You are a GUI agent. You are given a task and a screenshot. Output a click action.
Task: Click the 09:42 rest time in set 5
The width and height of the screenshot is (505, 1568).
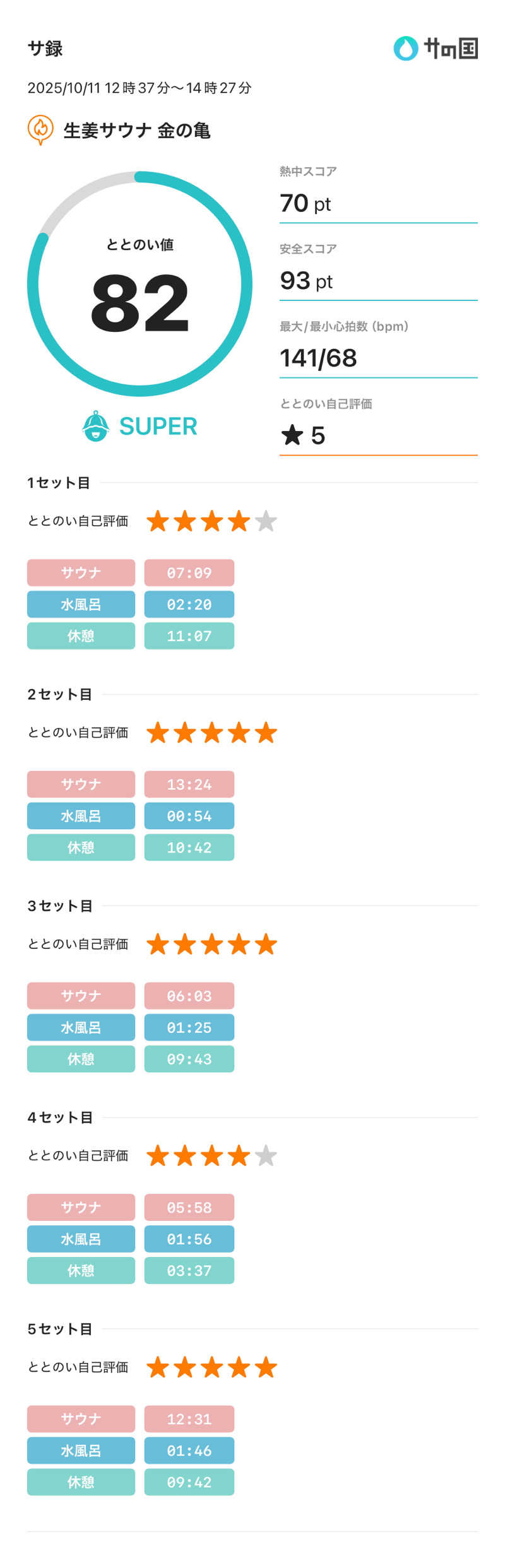click(189, 1482)
